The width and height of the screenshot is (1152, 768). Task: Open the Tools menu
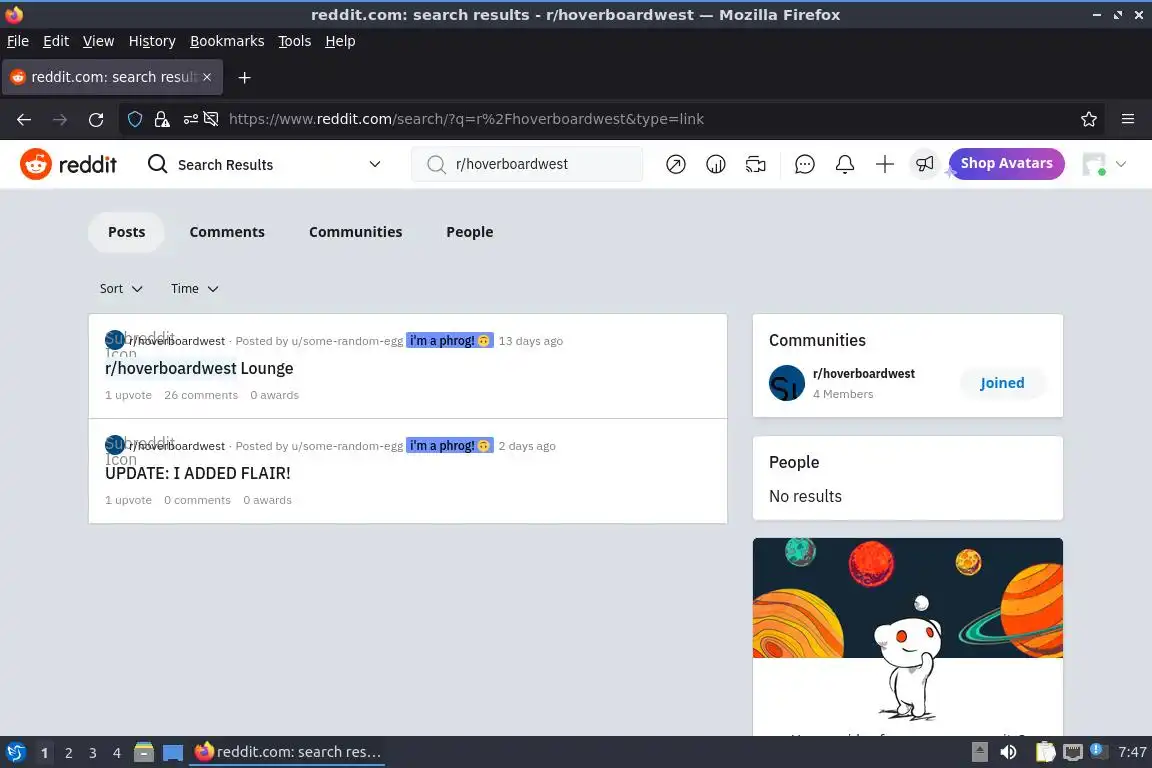pos(295,41)
